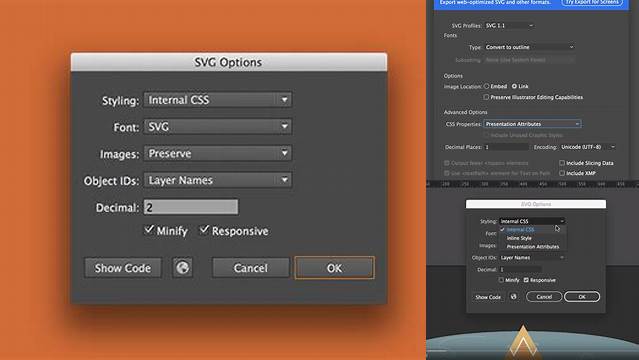The image size is (639, 360).
Task: Toggle Minify checkbox in enlarged SVG Options dialog
Action: click(x=149, y=230)
